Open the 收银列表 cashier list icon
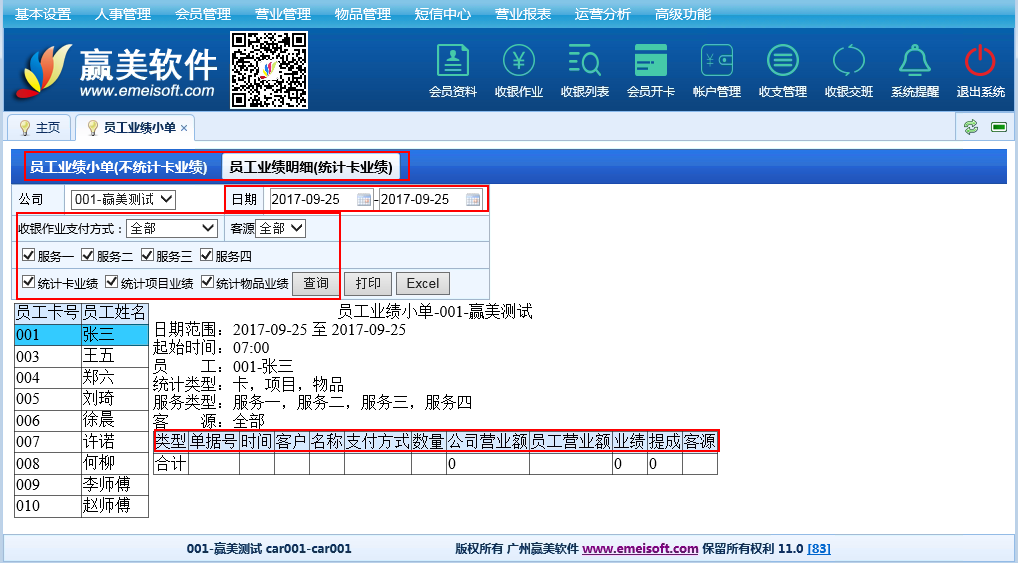The width and height of the screenshot is (1018, 563). (x=584, y=62)
